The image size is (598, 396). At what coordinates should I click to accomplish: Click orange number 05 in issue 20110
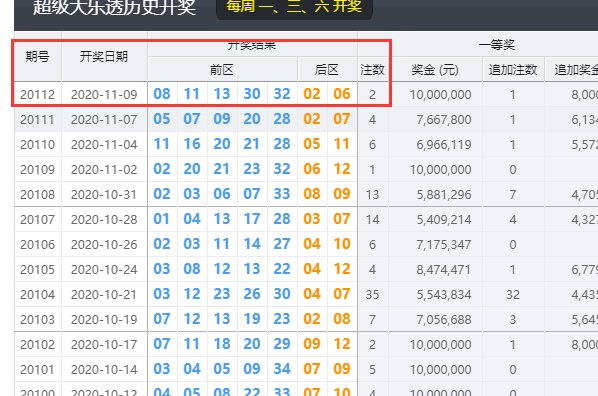coord(312,144)
